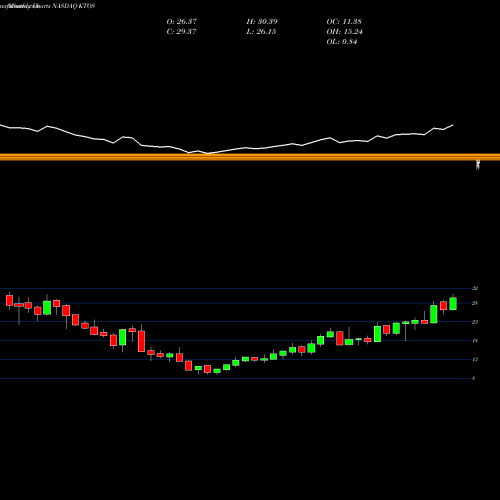Click the low value L: 26.15
This screenshot has width=500, height=500.
[261, 32]
